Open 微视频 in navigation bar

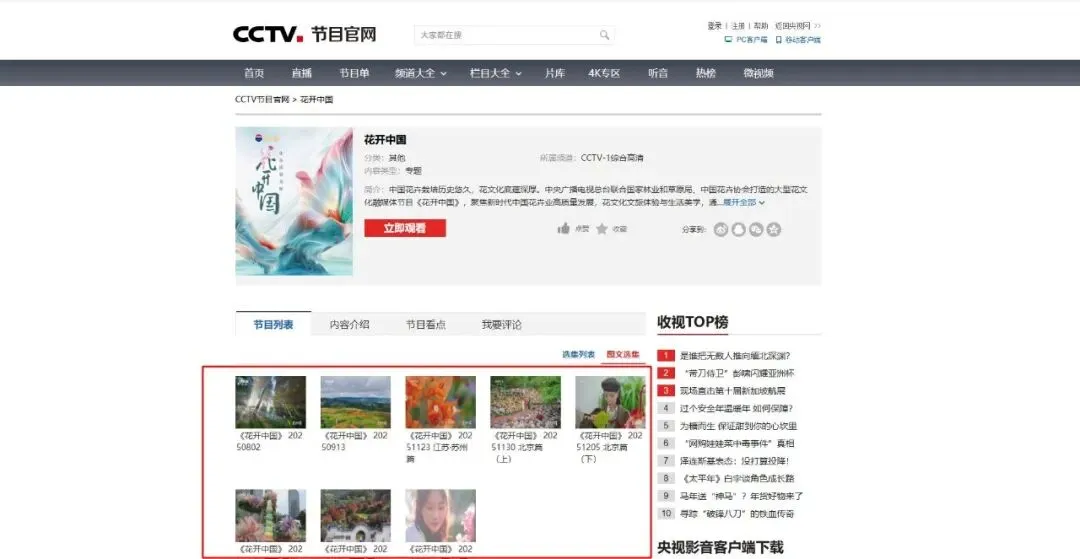pos(758,73)
